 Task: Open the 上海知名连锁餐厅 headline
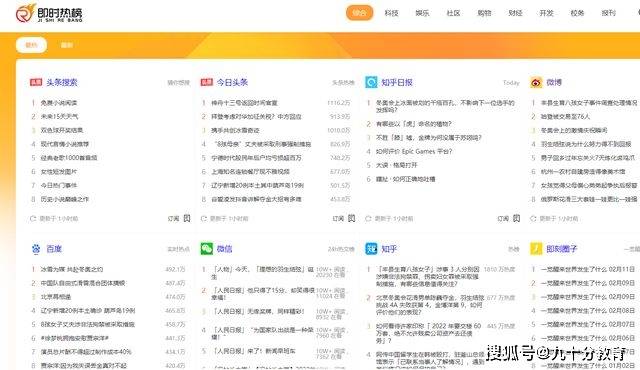click(x=250, y=172)
